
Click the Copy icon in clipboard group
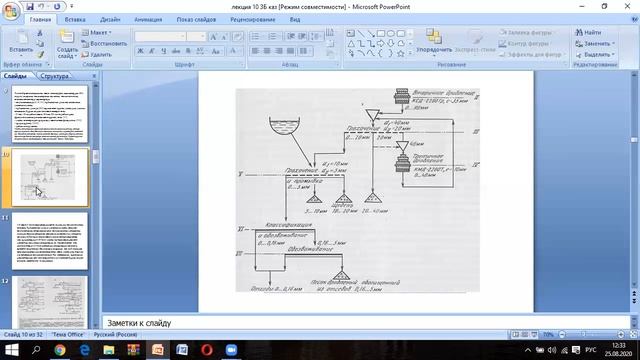pyautogui.click(x=40, y=44)
